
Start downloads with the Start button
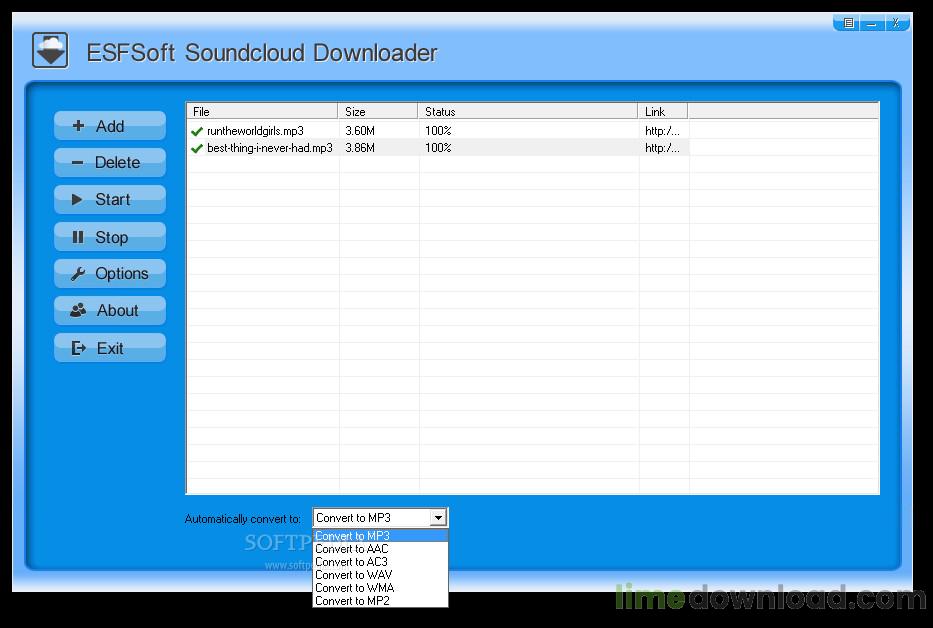(110, 200)
